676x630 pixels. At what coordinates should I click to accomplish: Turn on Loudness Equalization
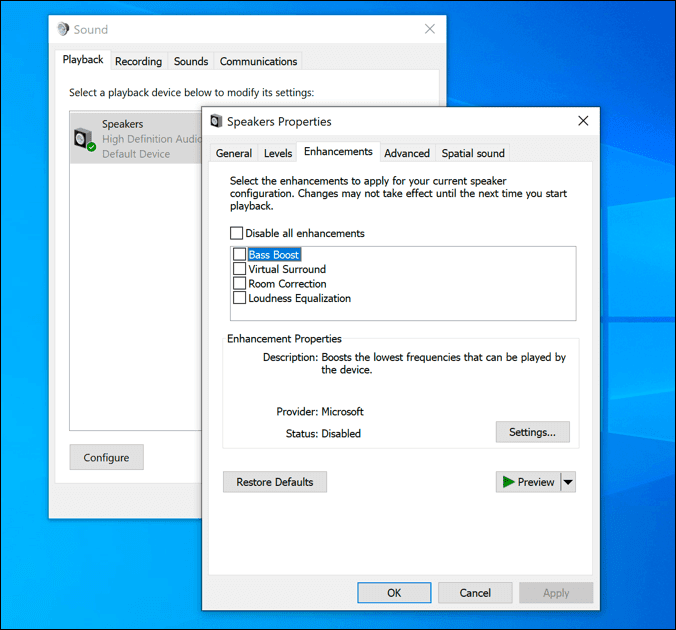click(x=239, y=298)
